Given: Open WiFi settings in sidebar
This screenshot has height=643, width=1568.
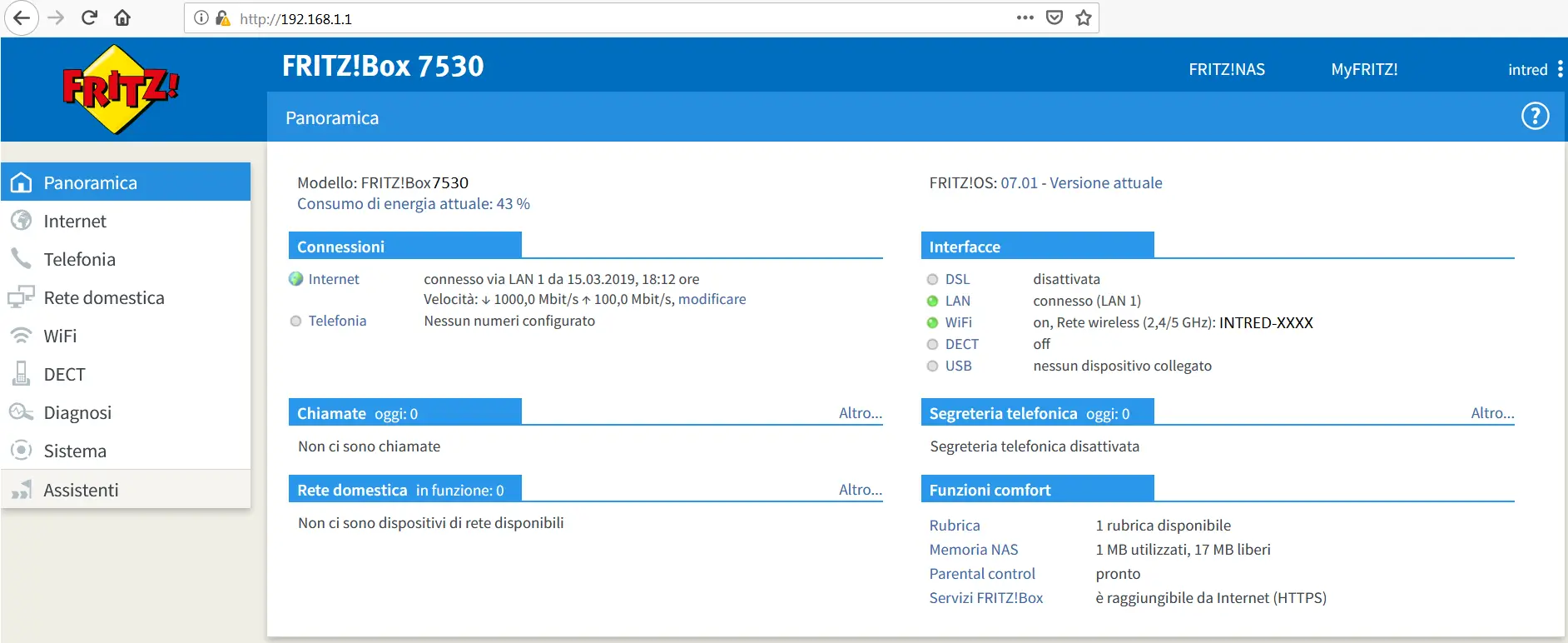Looking at the screenshot, I should click(126, 336).
